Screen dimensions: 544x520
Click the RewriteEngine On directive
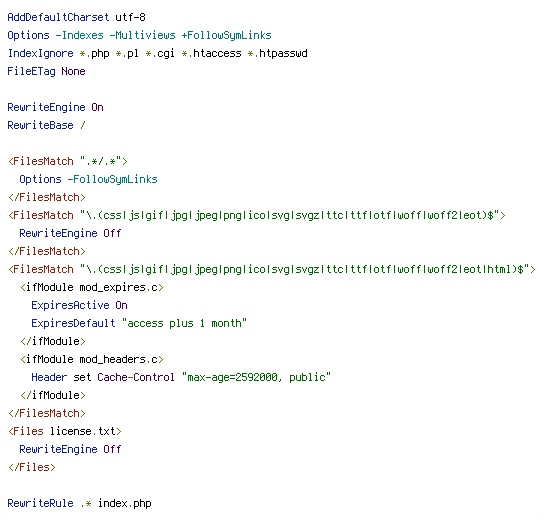56,107
